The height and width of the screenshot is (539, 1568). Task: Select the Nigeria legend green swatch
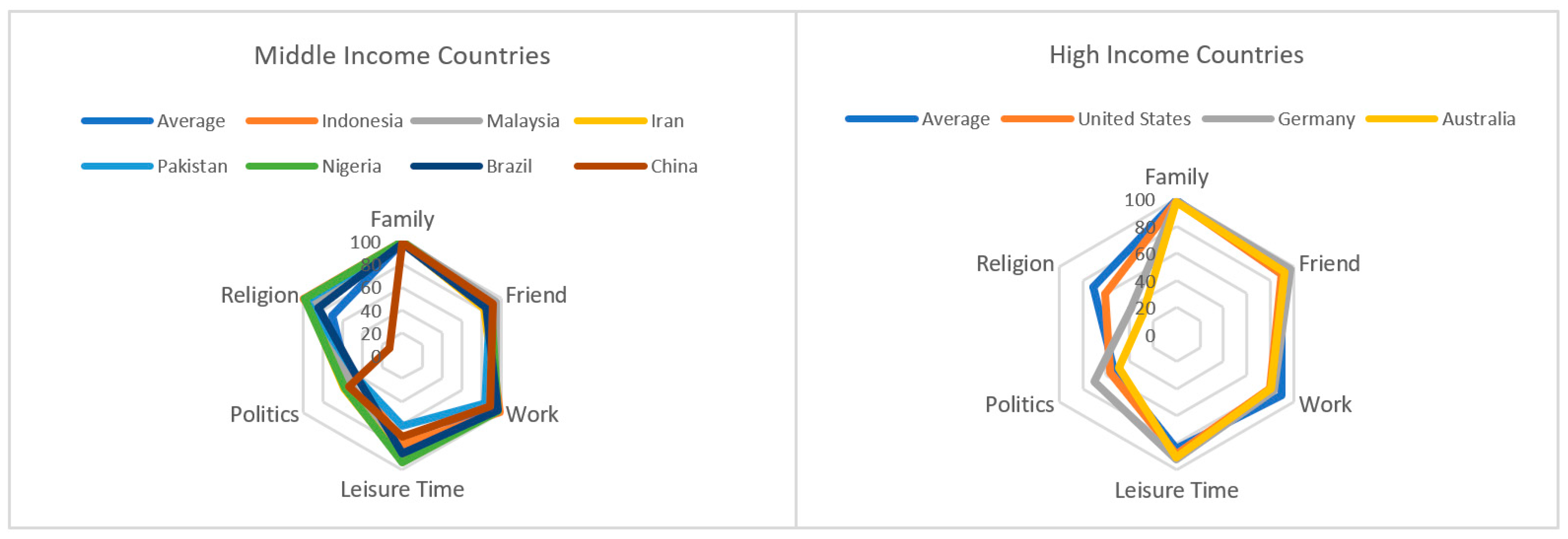[x=281, y=166]
